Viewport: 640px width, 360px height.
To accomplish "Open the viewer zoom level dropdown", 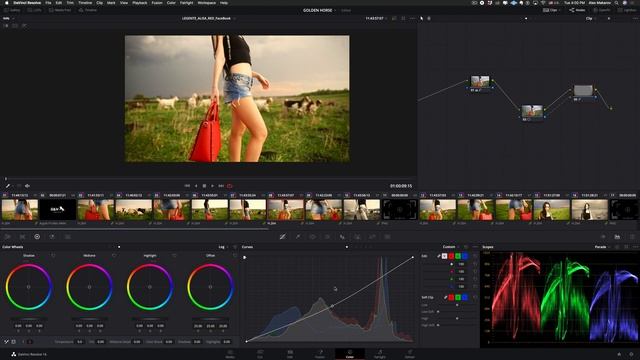I will [8, 18].
